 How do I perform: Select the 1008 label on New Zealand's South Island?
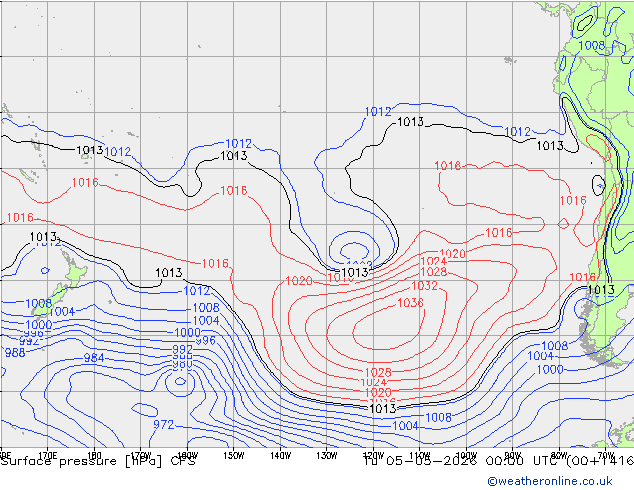[38, 304]
